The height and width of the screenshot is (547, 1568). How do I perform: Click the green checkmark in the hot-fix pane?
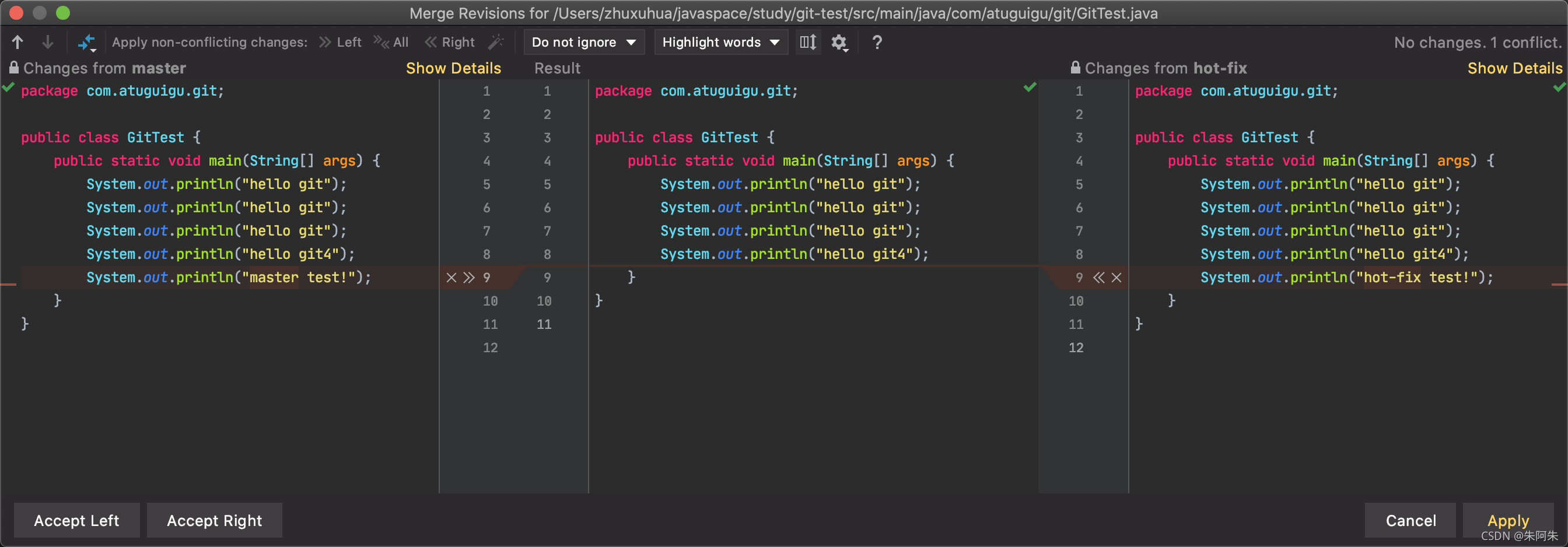1559,87
